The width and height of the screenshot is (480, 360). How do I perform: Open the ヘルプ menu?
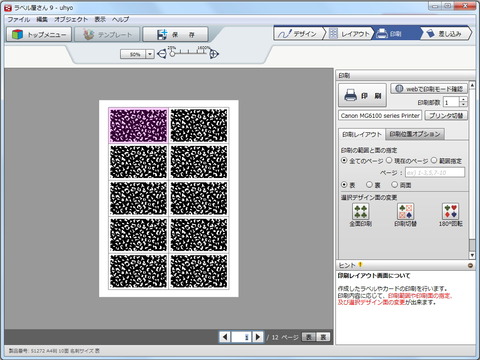120,19
